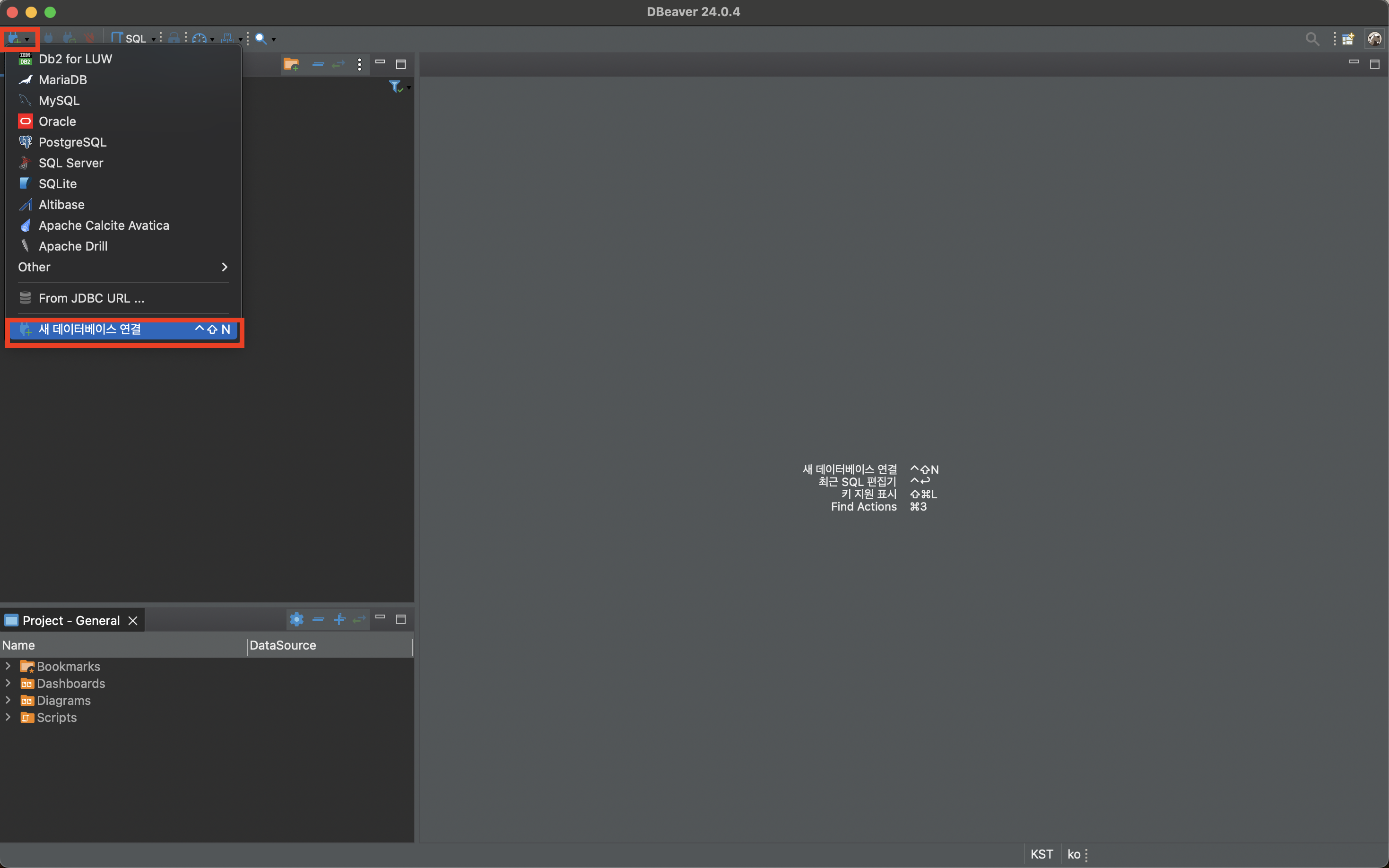Click the global search icon top right
The width and height of the screenshot is (1389, 868).
pos(1312,38)
